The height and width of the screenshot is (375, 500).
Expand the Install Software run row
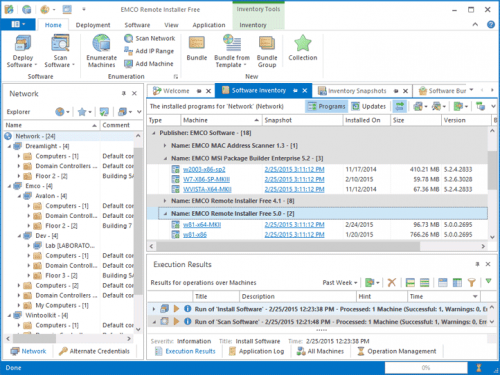pos(154,309)
